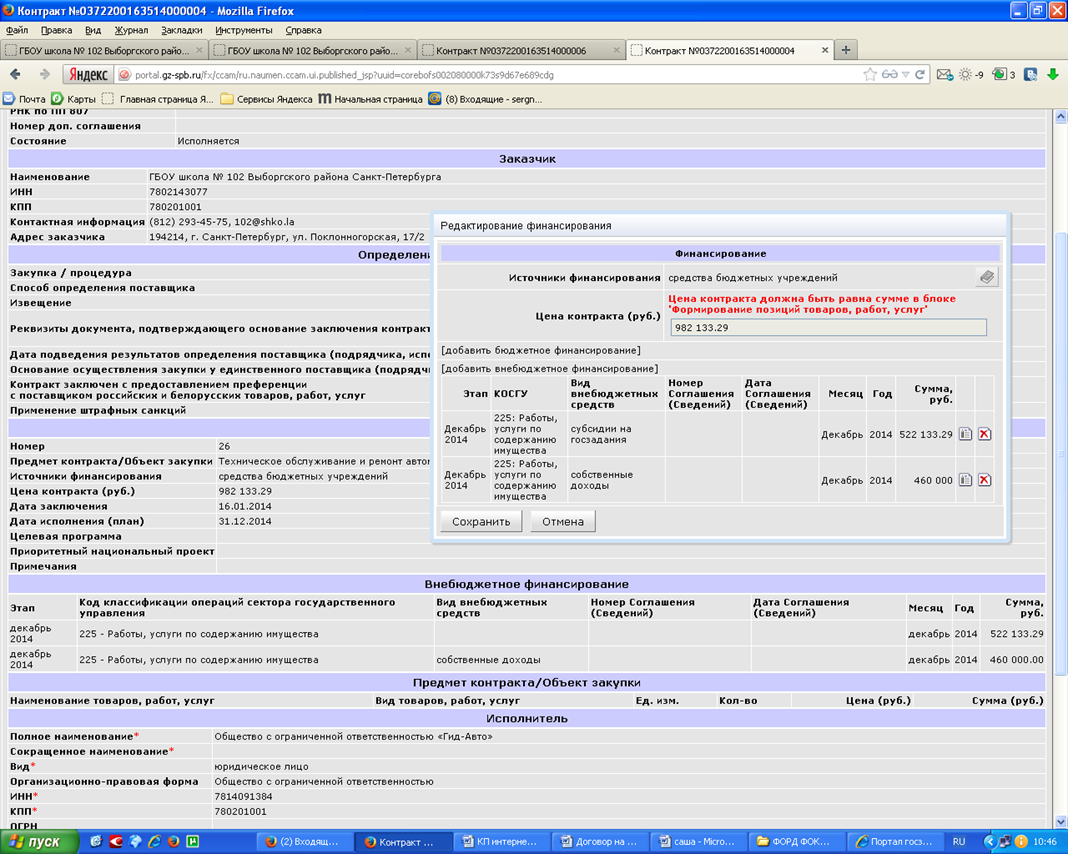This screenshot has height=860, width=1069.
Task: Launch Firefox from quick launch
Action: 174,842
